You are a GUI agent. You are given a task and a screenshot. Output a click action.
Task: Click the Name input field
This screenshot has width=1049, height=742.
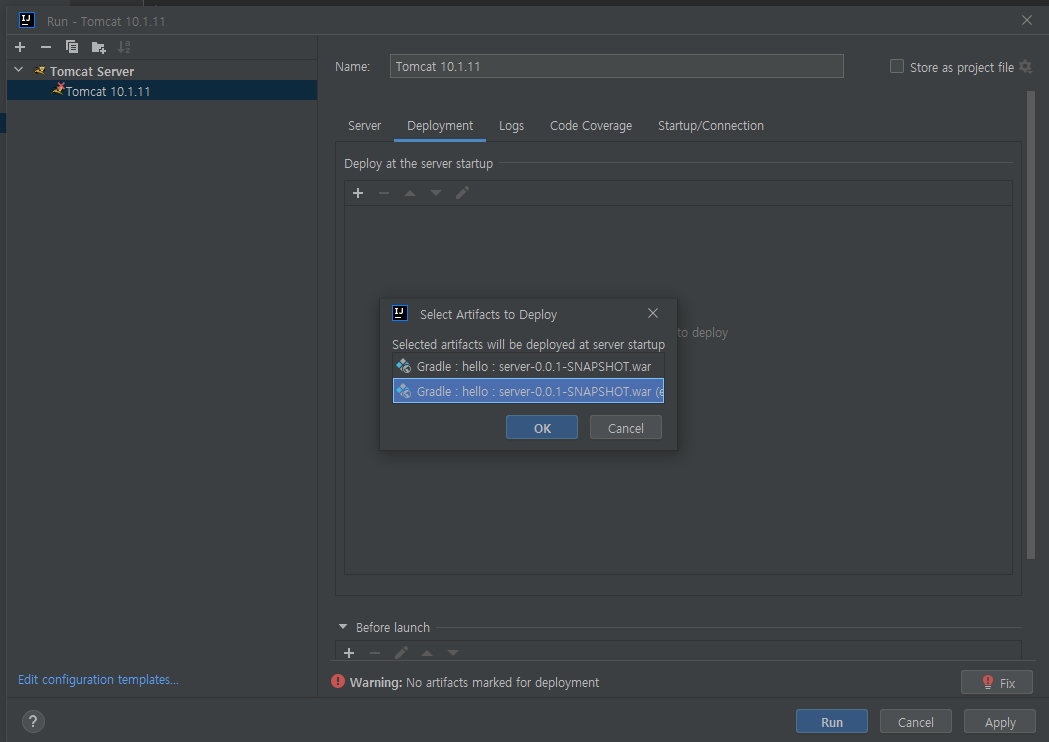click(616, 66)
